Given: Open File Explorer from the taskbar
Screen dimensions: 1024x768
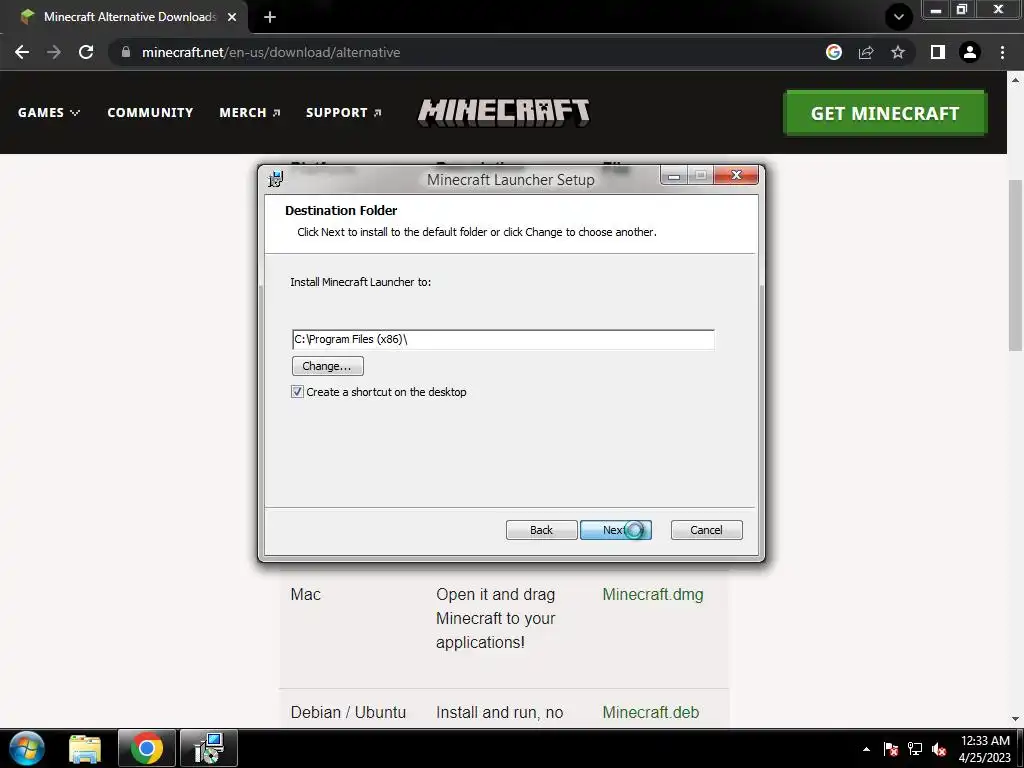Looking at the screenshot, I should tap(85, 748).
